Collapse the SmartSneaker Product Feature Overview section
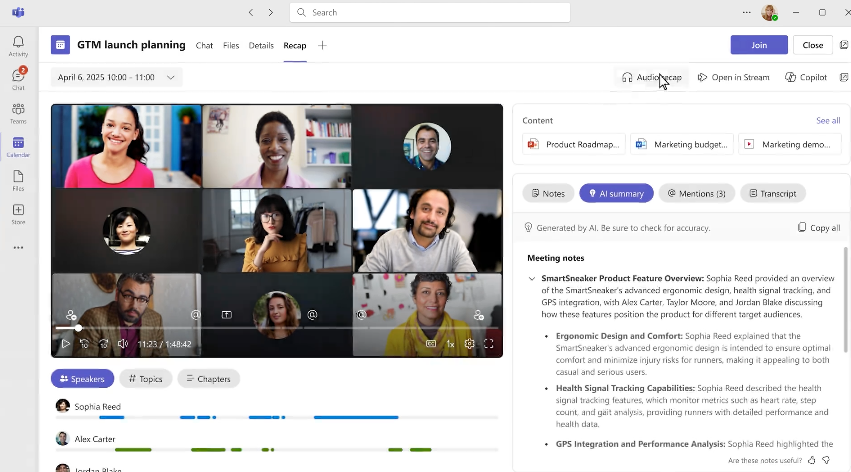851x472 pixels. 532,278
